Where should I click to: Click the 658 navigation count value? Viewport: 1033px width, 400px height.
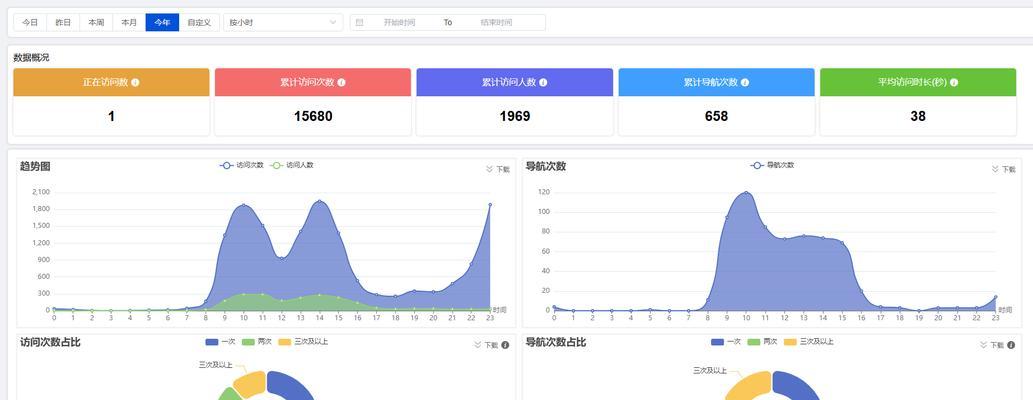click(x=716, y=117)
